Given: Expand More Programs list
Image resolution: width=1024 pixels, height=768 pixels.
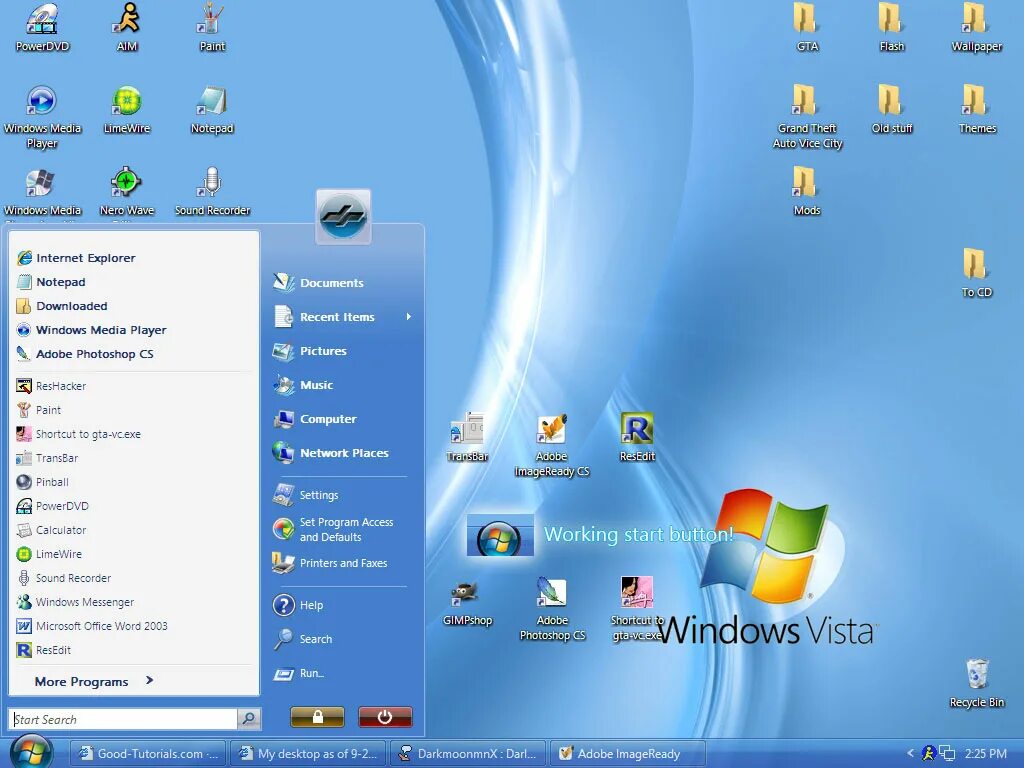Looking at the screenshot, I should click(x=94, y=681).
